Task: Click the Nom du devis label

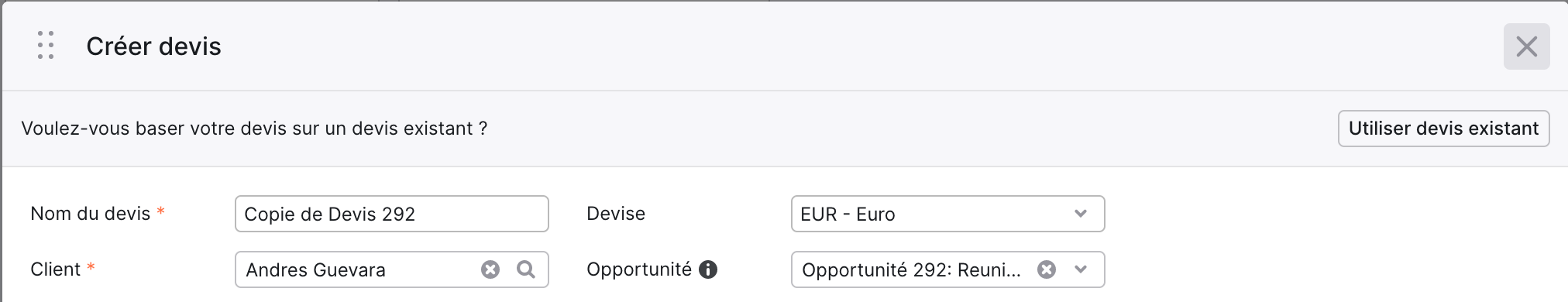Action: point(90,214)
